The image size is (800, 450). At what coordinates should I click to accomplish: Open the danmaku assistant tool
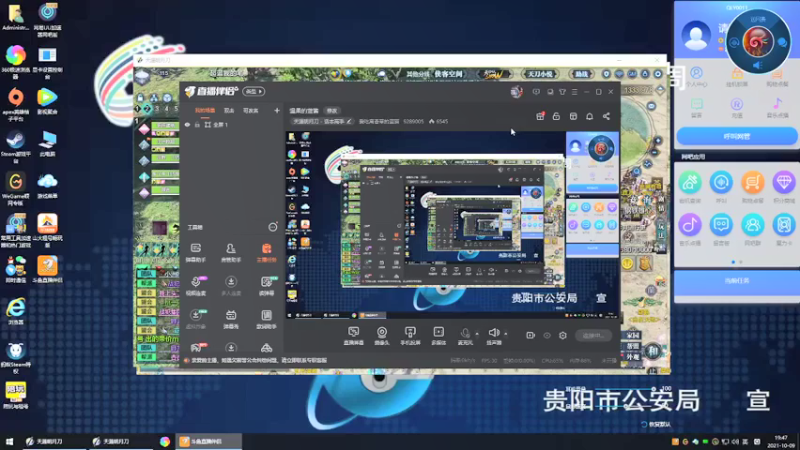196,253
